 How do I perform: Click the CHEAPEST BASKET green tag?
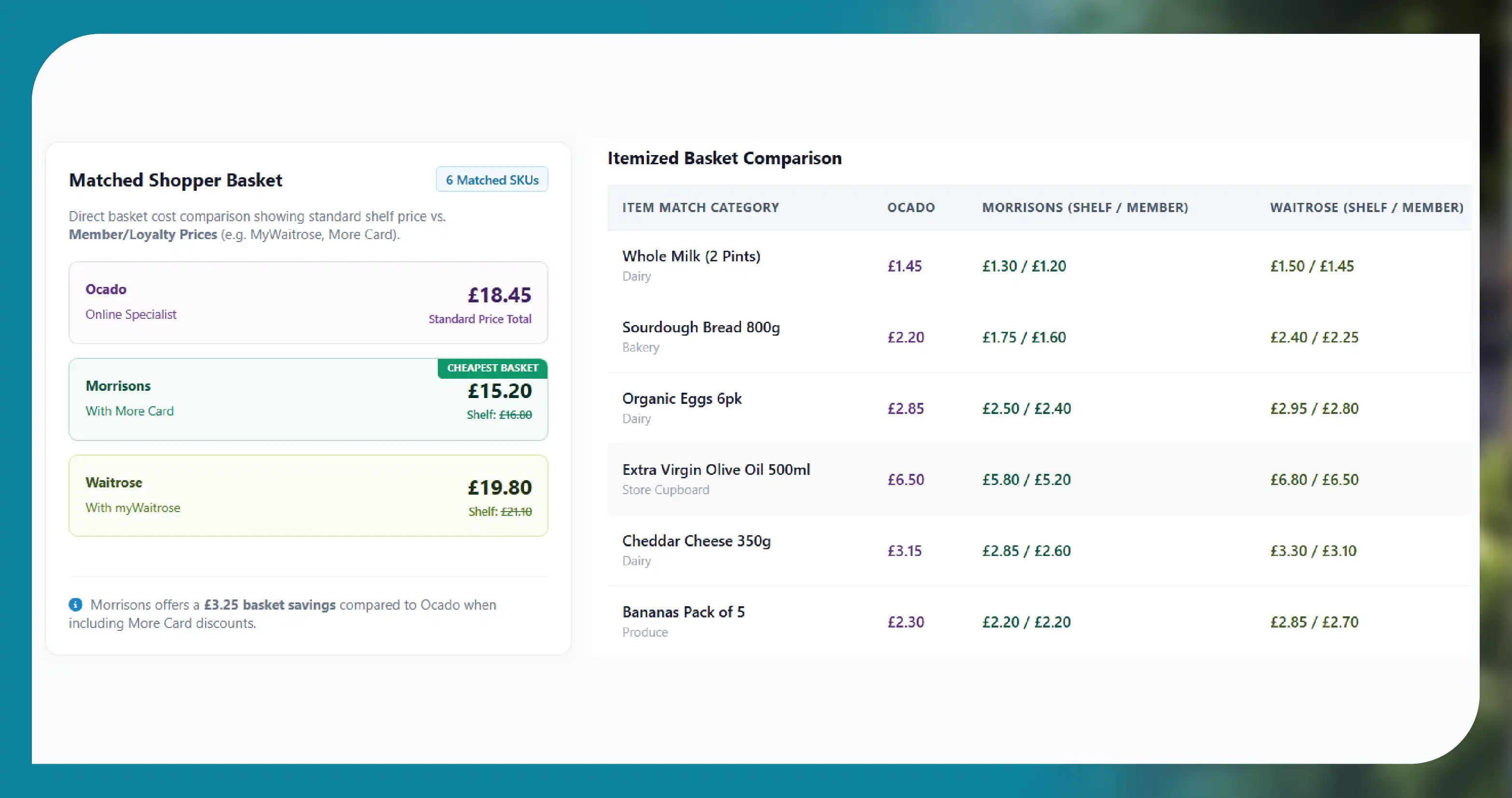492,368
